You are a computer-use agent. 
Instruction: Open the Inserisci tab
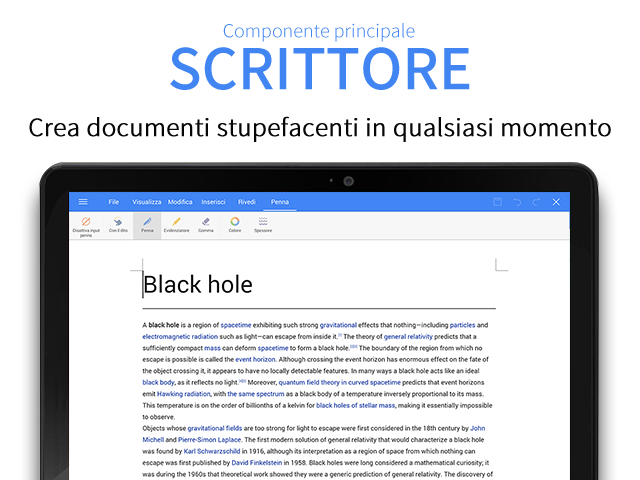(213, 202)
